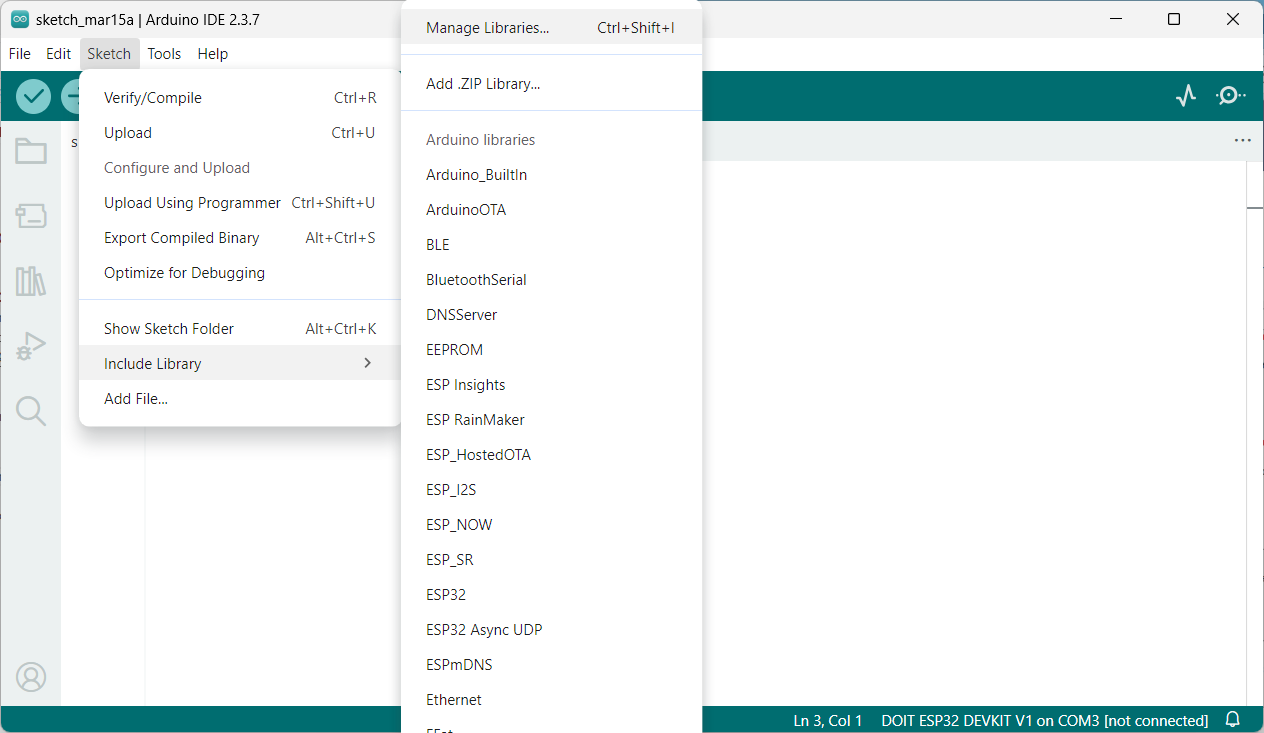1264x733 pixels.
Task: Open the Sketchbook folder sidebar icon
Action: pos(31,151)
